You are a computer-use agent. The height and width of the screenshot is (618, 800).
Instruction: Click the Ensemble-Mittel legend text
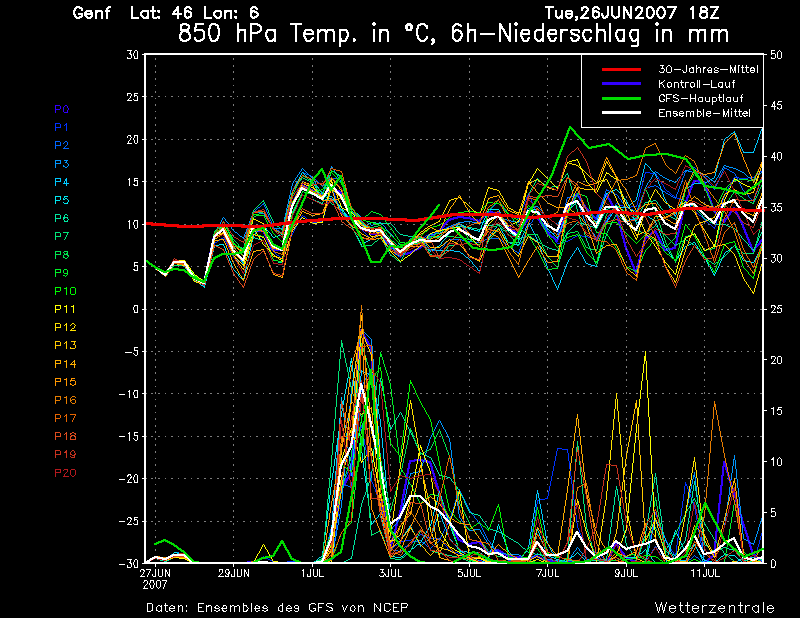(704, 113)
